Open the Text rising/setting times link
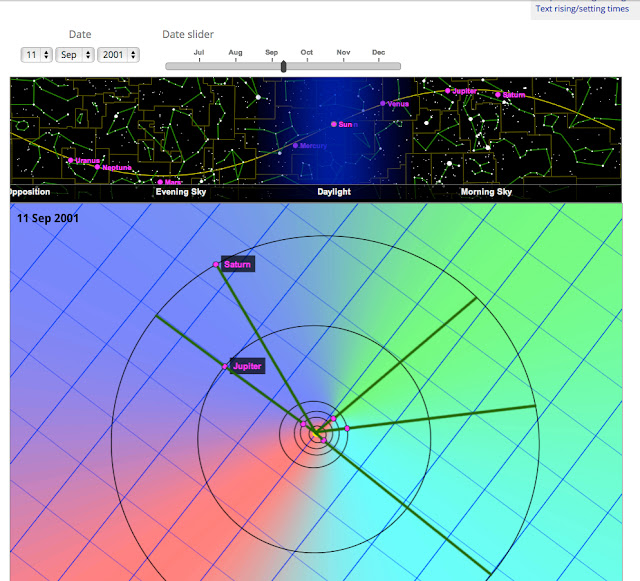The image size is (640, 581). (x=582, y=9)
